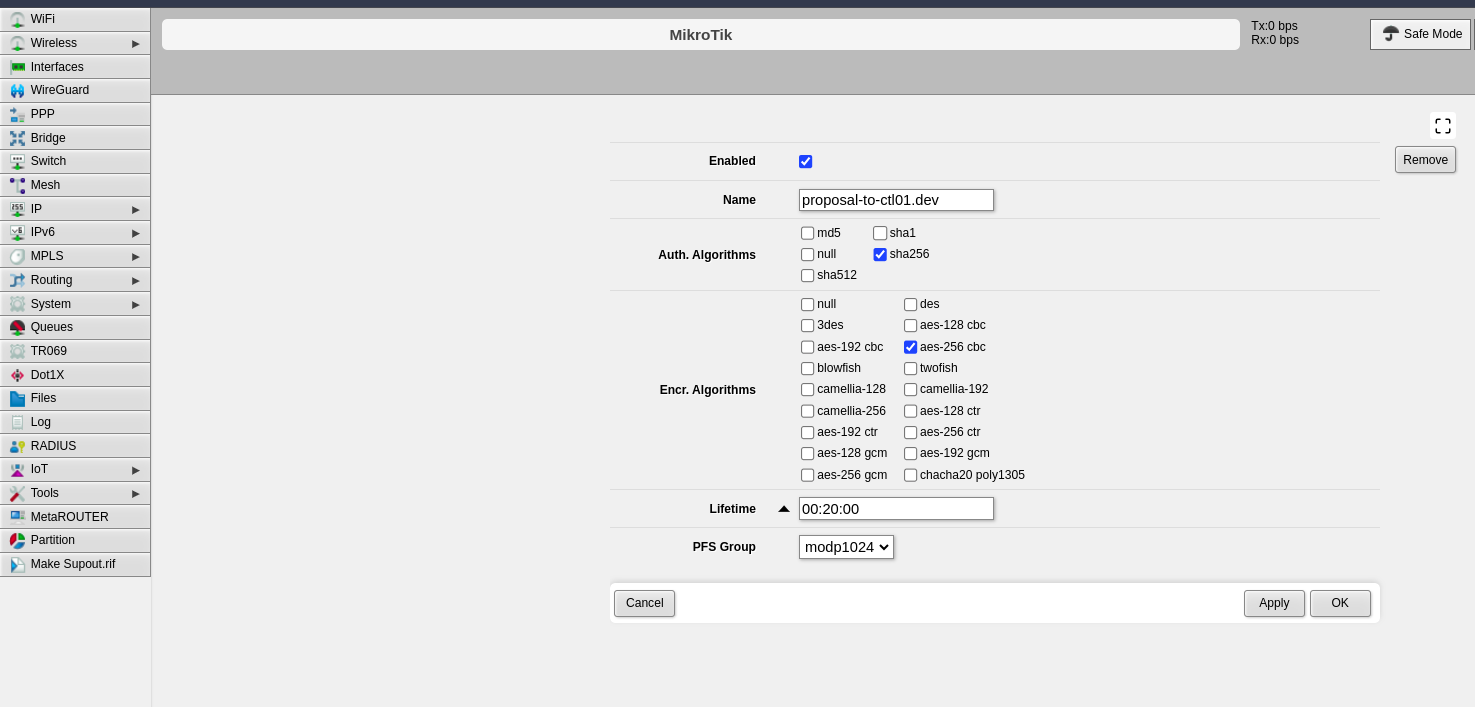Image resolution: width=1475 pixels, height=707 pixels.
Task: Click the Partition pie chart icon
Action: [x=17, y=540]
